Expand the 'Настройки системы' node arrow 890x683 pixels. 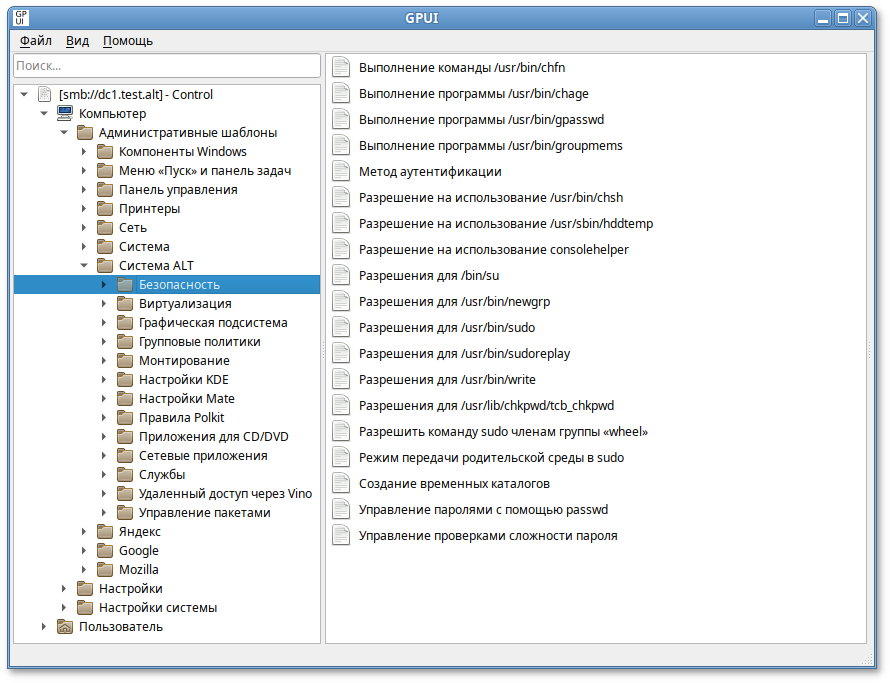coord(64,608)
